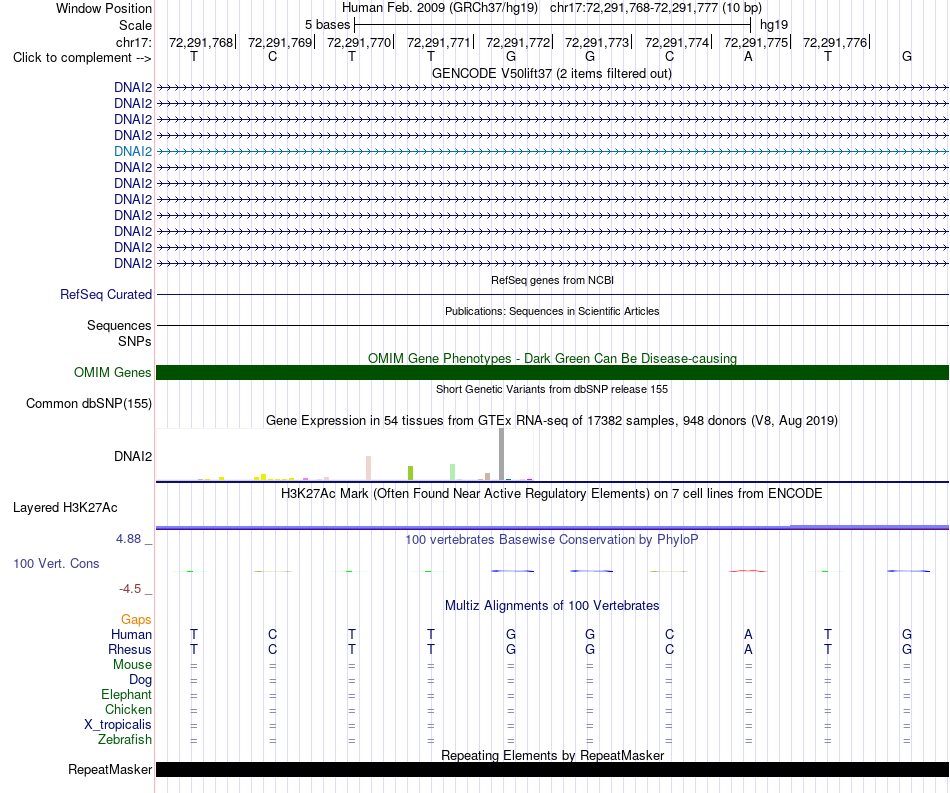The width and height of the screenshot is (950, 793).
Task: Open the RefSeq Curated track label
Action: [106, 294]
